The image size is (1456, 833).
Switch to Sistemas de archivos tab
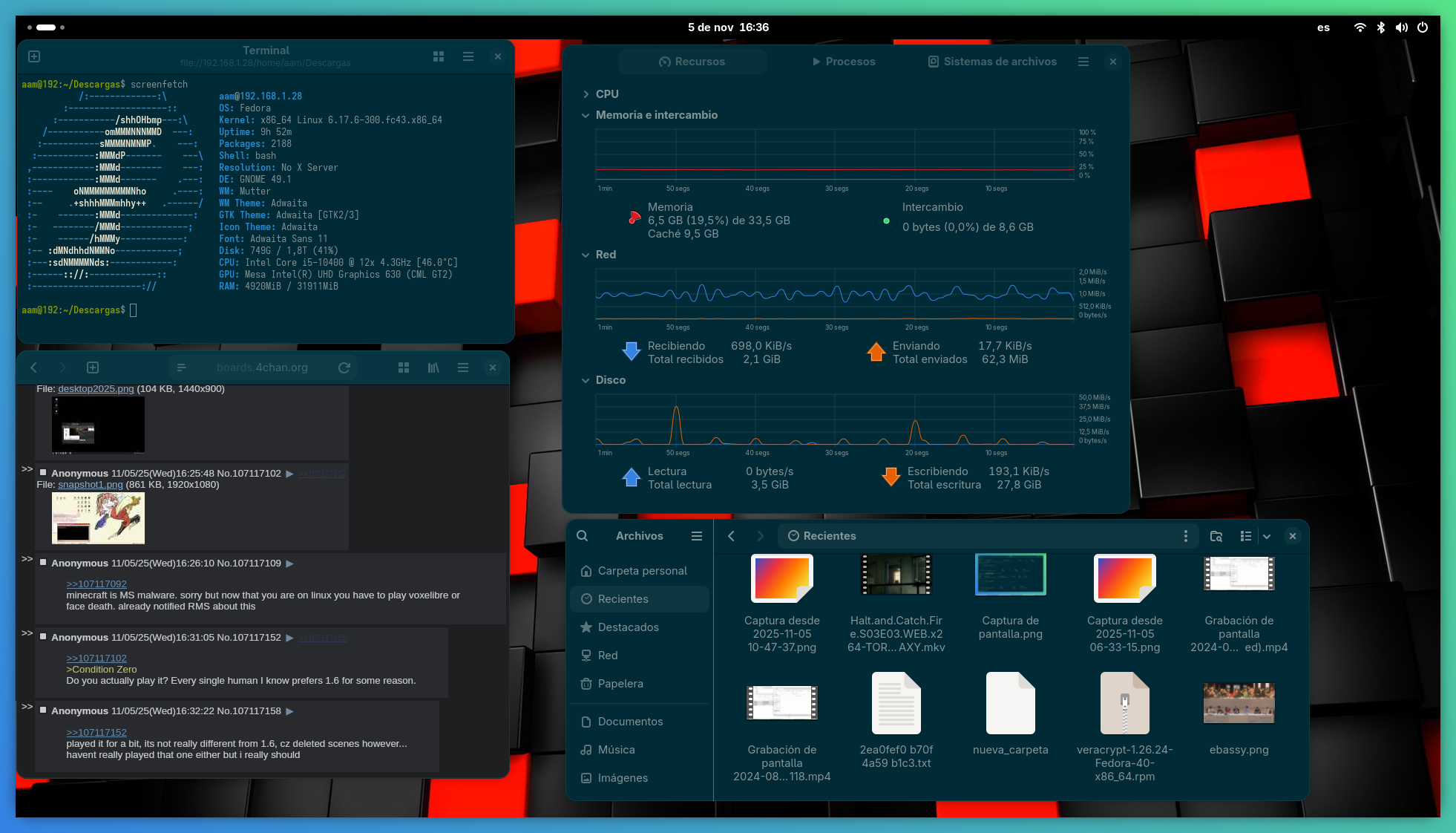click(x=992, y=62)
